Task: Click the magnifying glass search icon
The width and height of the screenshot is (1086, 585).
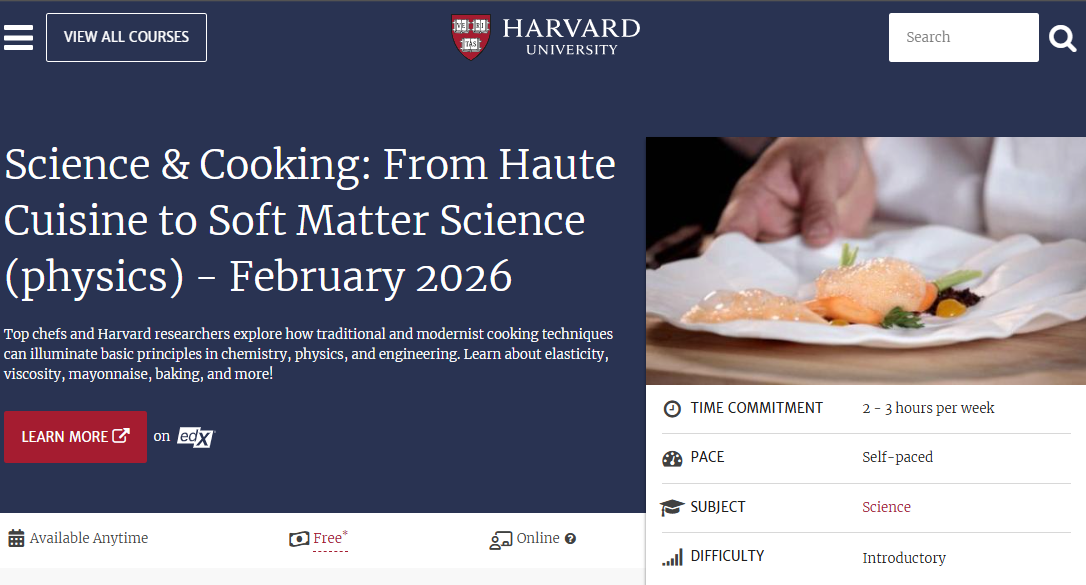Action: tap(1062, 38)
